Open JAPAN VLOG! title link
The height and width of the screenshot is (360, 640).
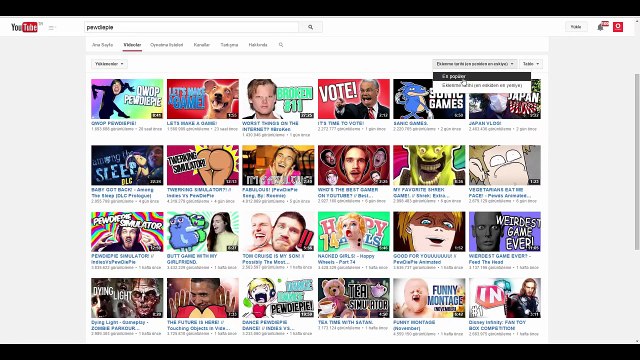coord(485,123)
